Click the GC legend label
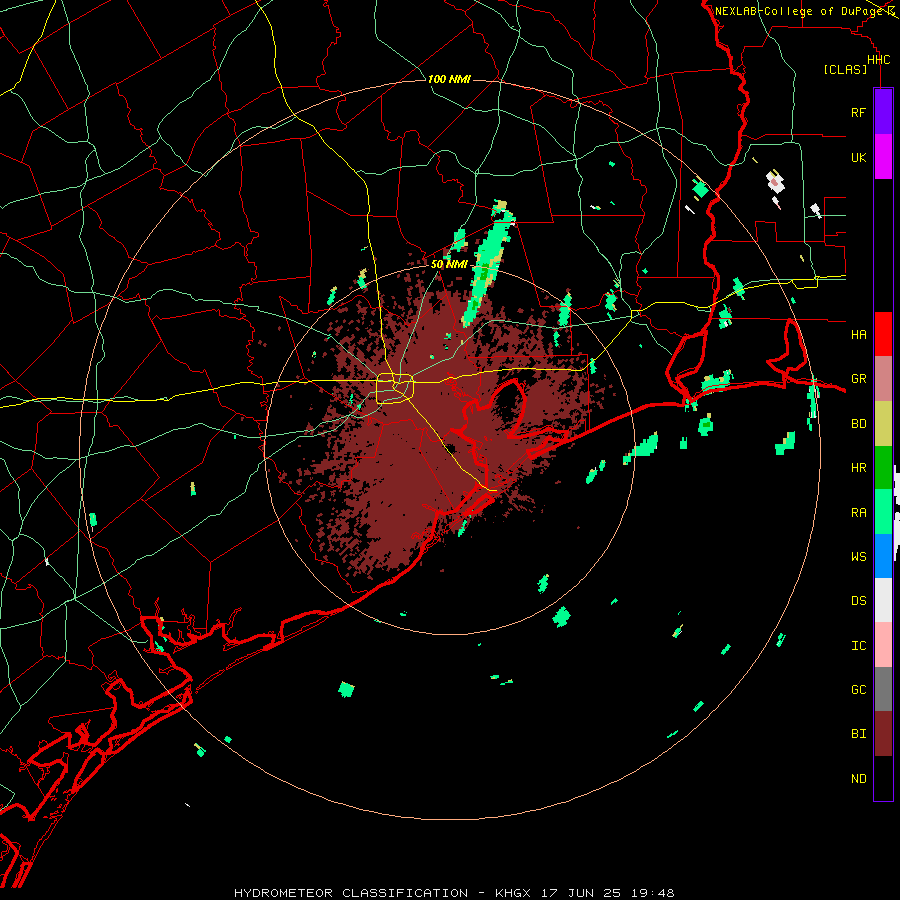This screenshot has width=900, height=900. click(x=858, y=690)
